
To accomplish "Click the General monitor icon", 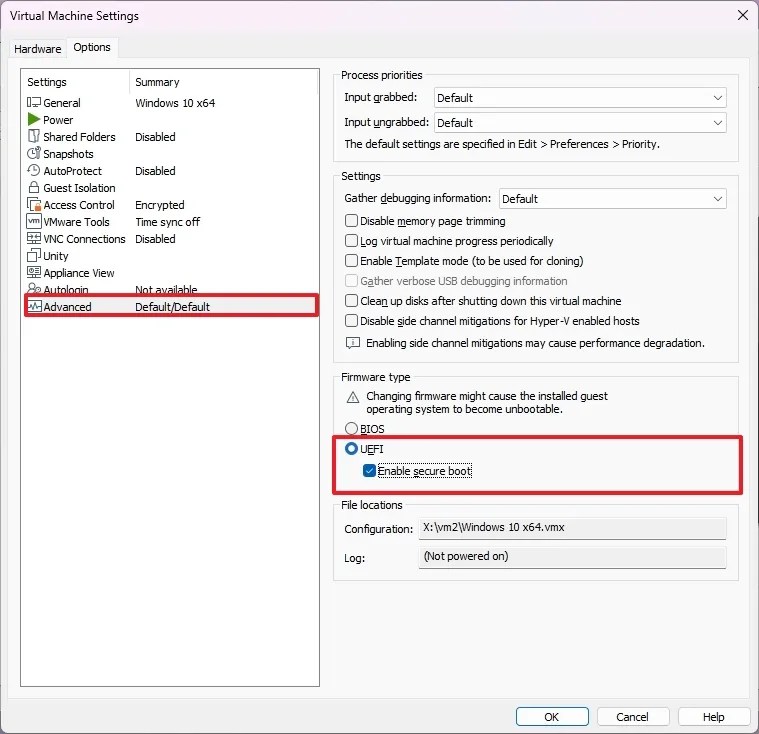I will pyautogui.click(x=34, y=103).
